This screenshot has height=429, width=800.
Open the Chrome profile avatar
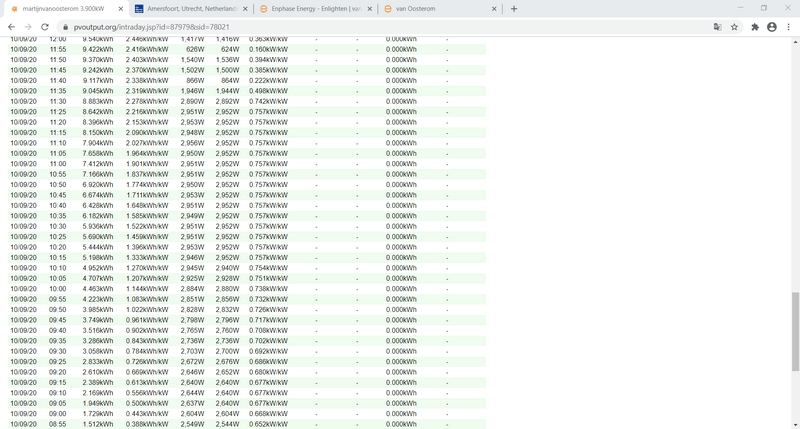click(772, 27)
